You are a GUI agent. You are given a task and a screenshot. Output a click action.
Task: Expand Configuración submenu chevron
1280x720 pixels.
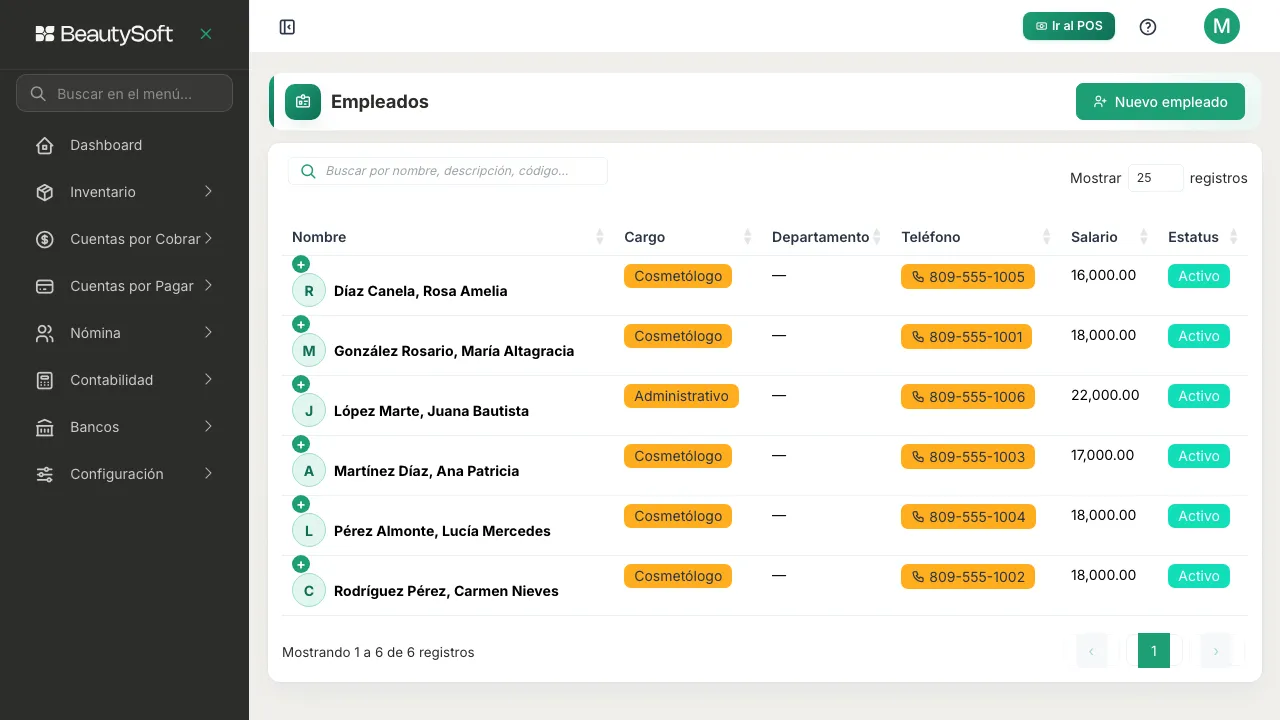click(208, 473)
